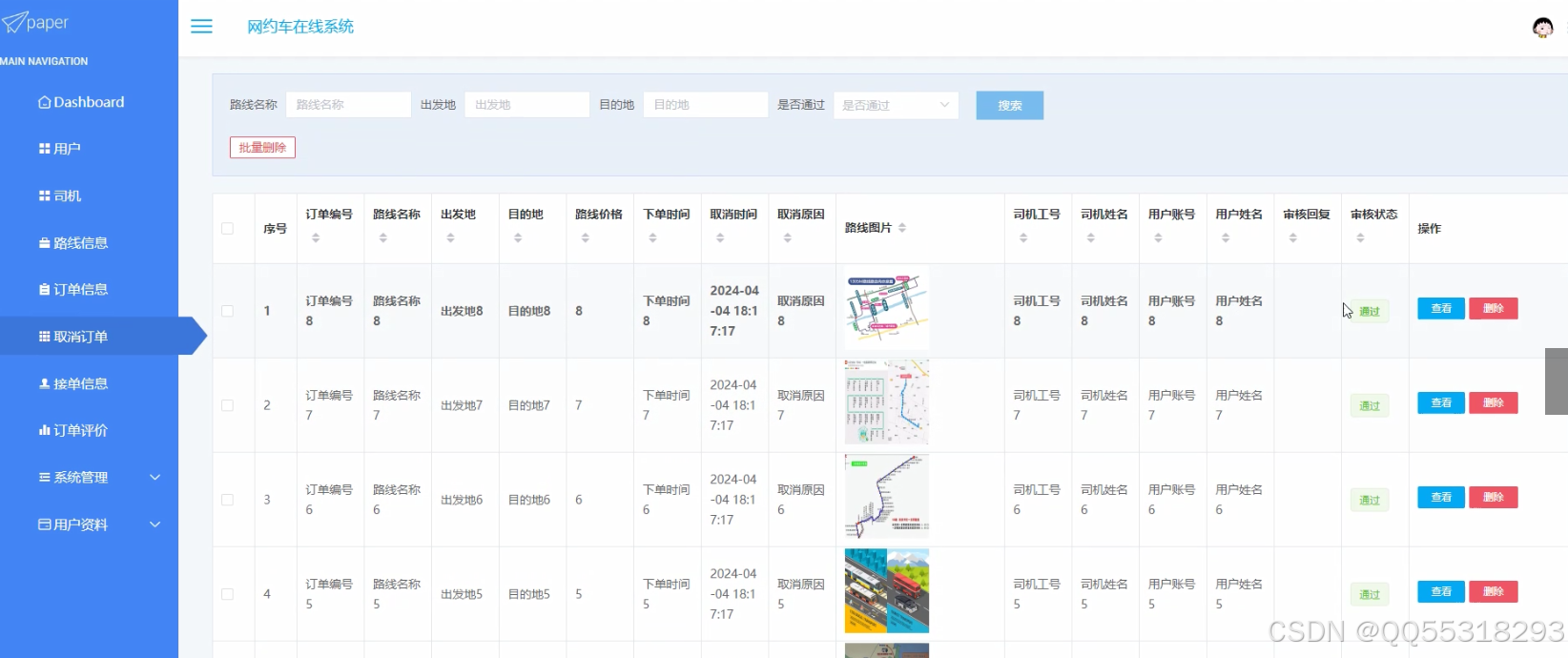Toggle the hamburger menu icon
Image resolution: width=1568 pixels, height=658 pixels.
tap(201, 27)
